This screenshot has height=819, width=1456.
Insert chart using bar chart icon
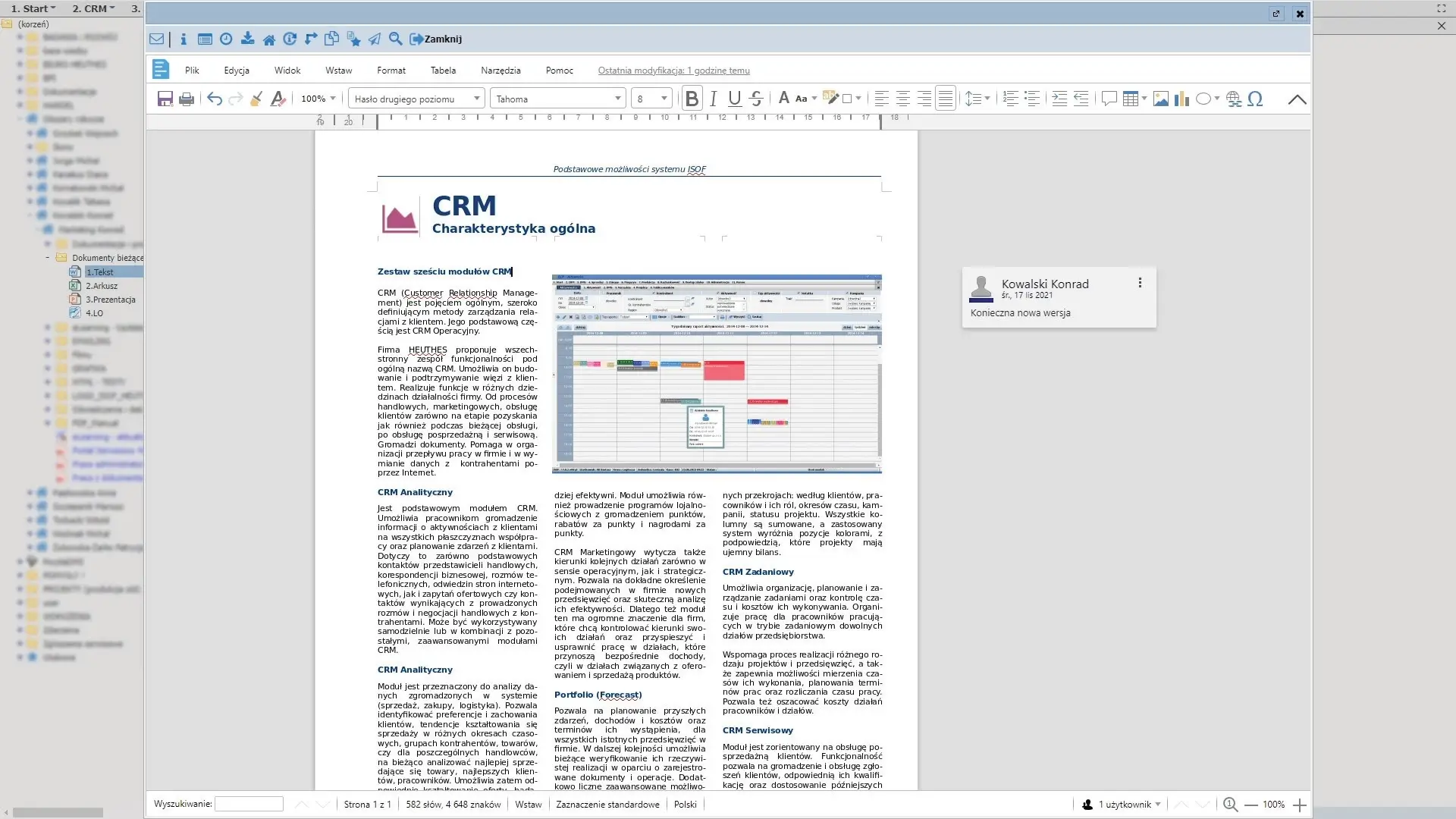1181,99
